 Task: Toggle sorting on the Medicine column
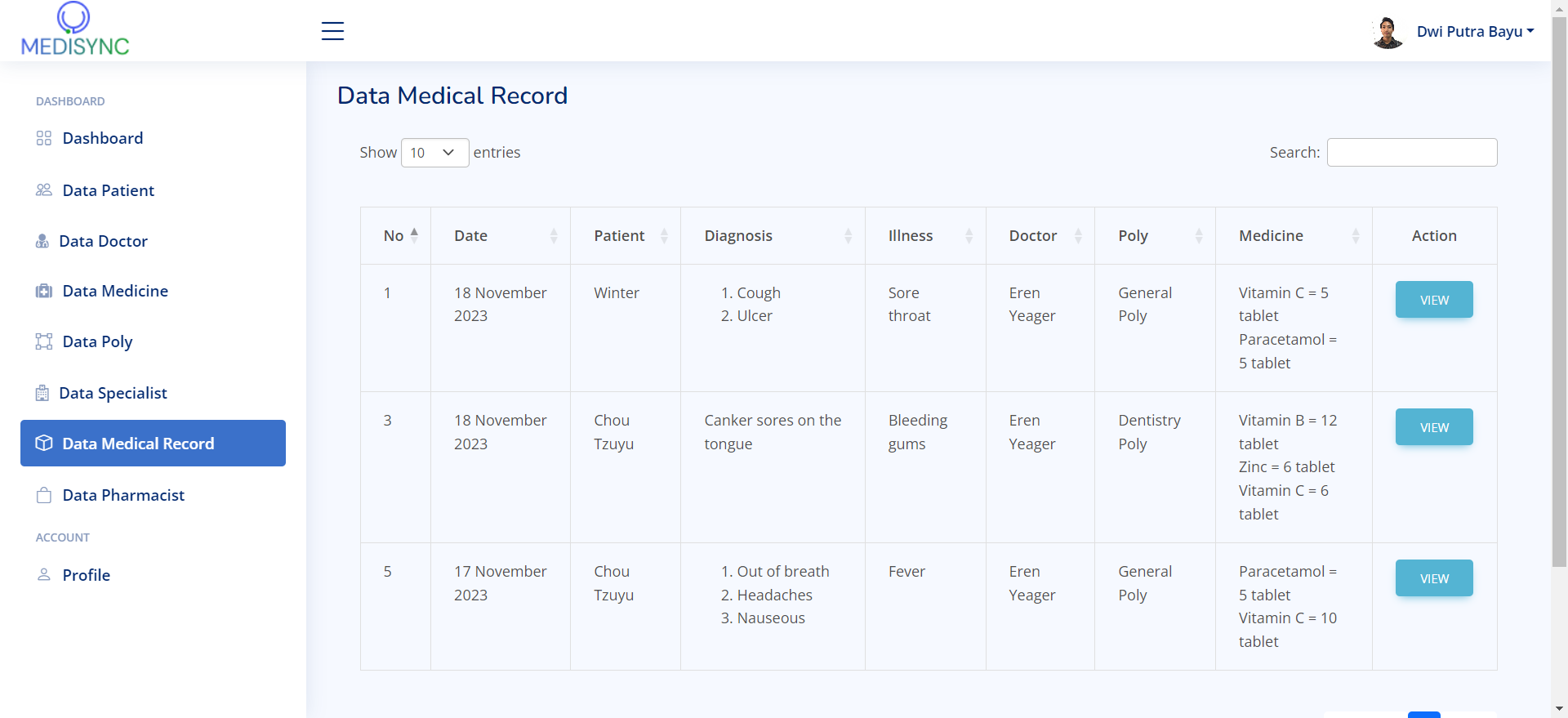1293,236
